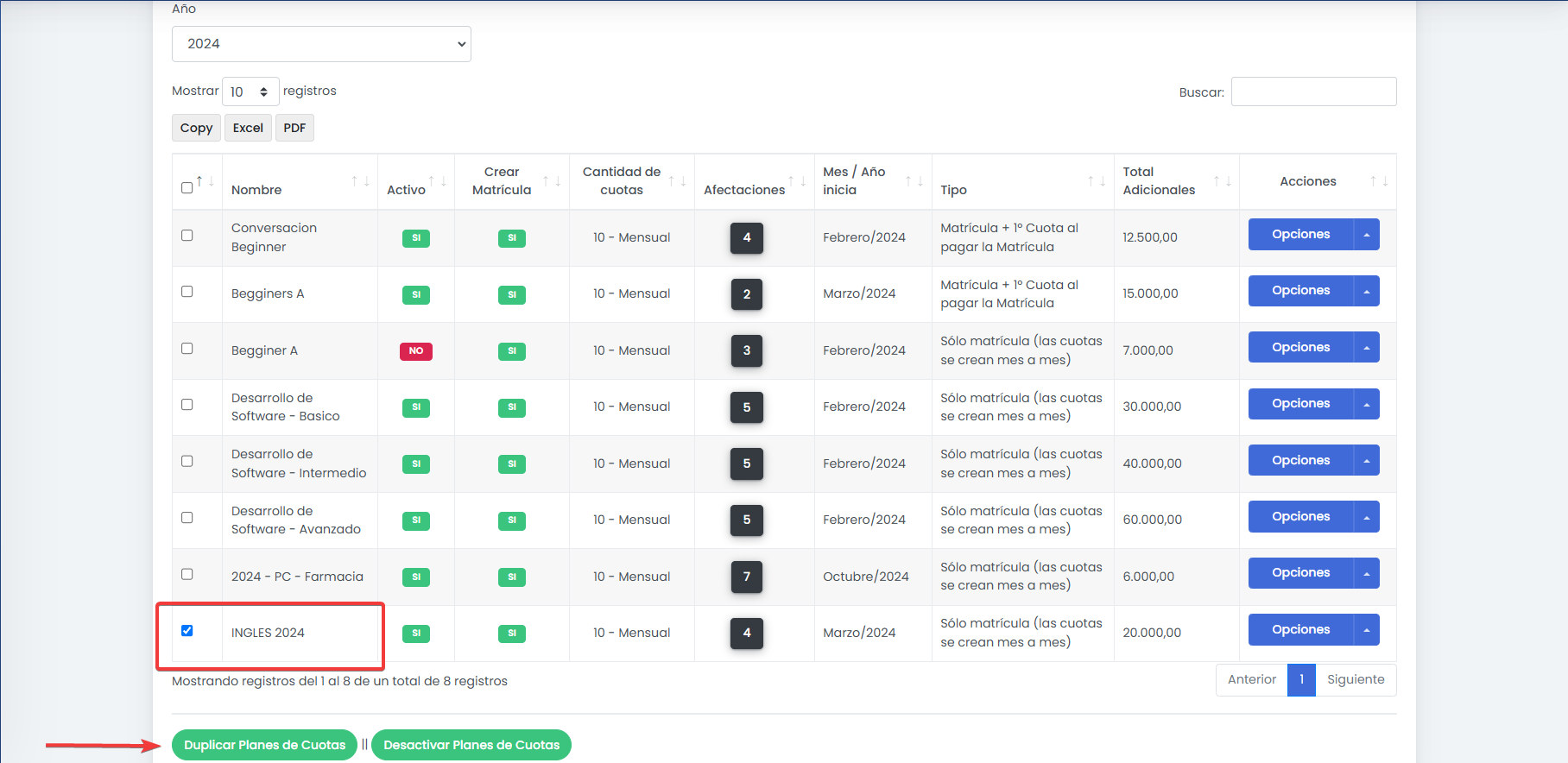Sort table by Activo column
This screenshot has height=763, width=1568.
click(415, 181)
